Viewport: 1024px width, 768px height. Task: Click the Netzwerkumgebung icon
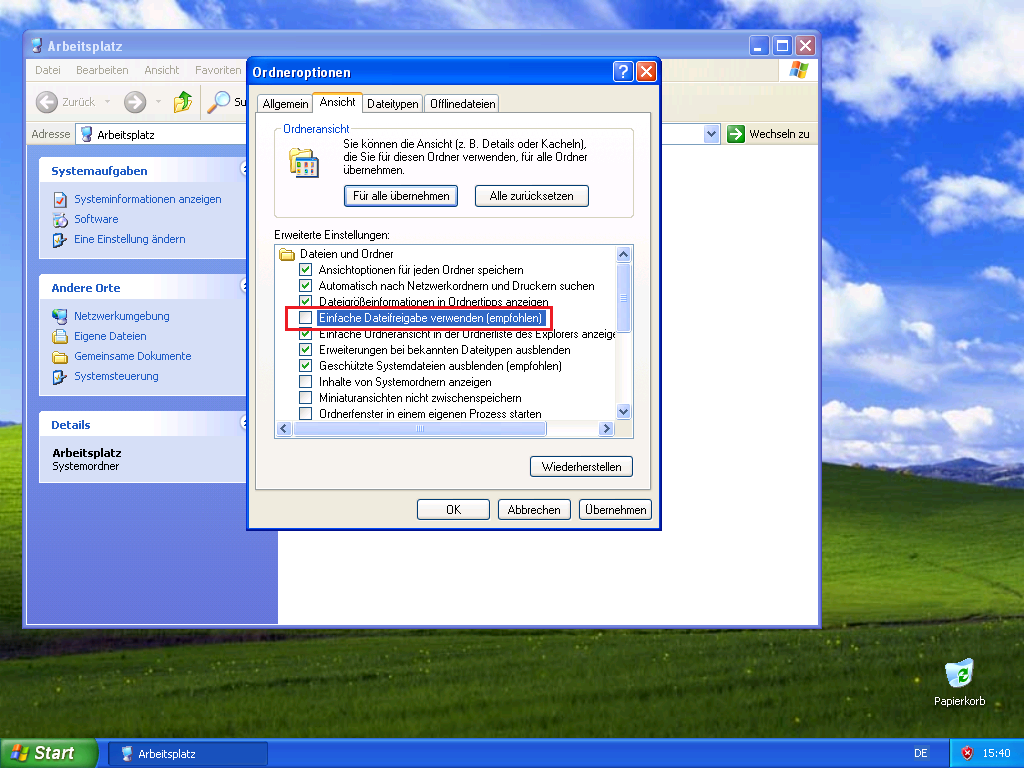tap(60, 316)
